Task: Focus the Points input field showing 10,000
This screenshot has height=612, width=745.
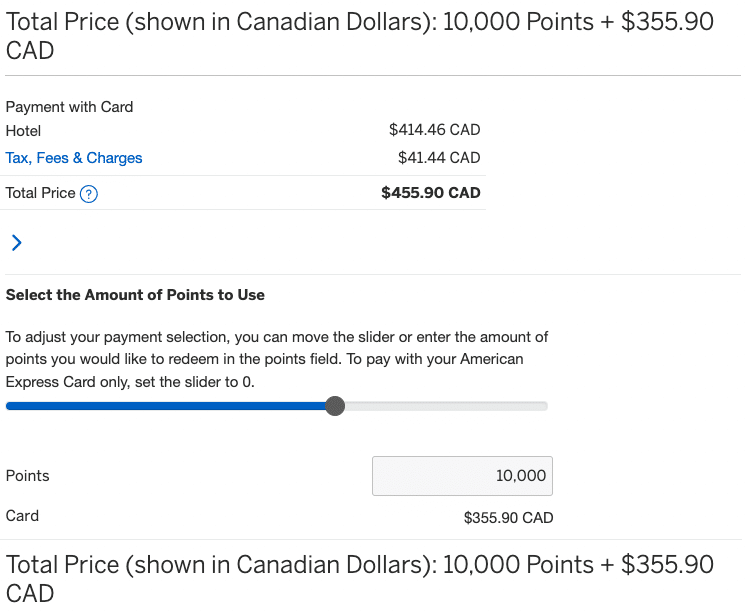Action: coord(462,476)
